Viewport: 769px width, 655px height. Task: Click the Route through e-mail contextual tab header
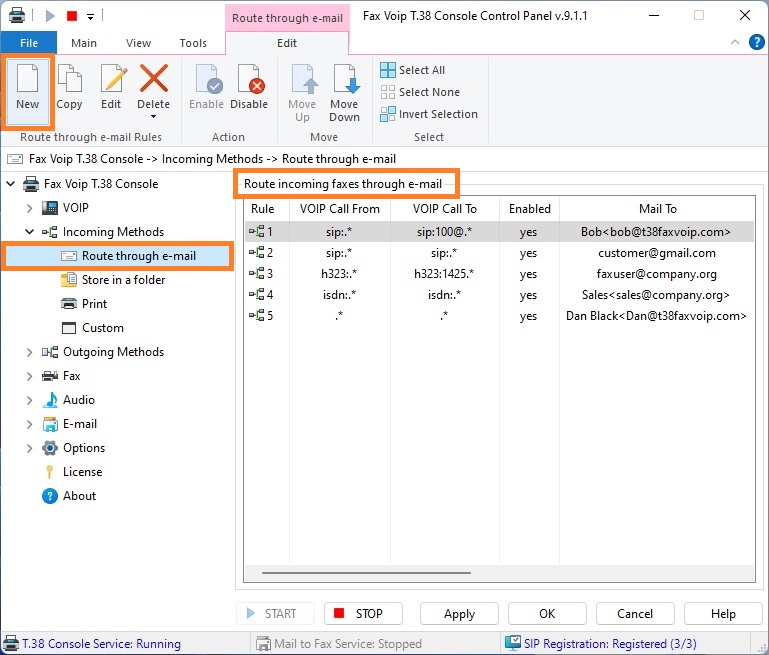[287, 18]
